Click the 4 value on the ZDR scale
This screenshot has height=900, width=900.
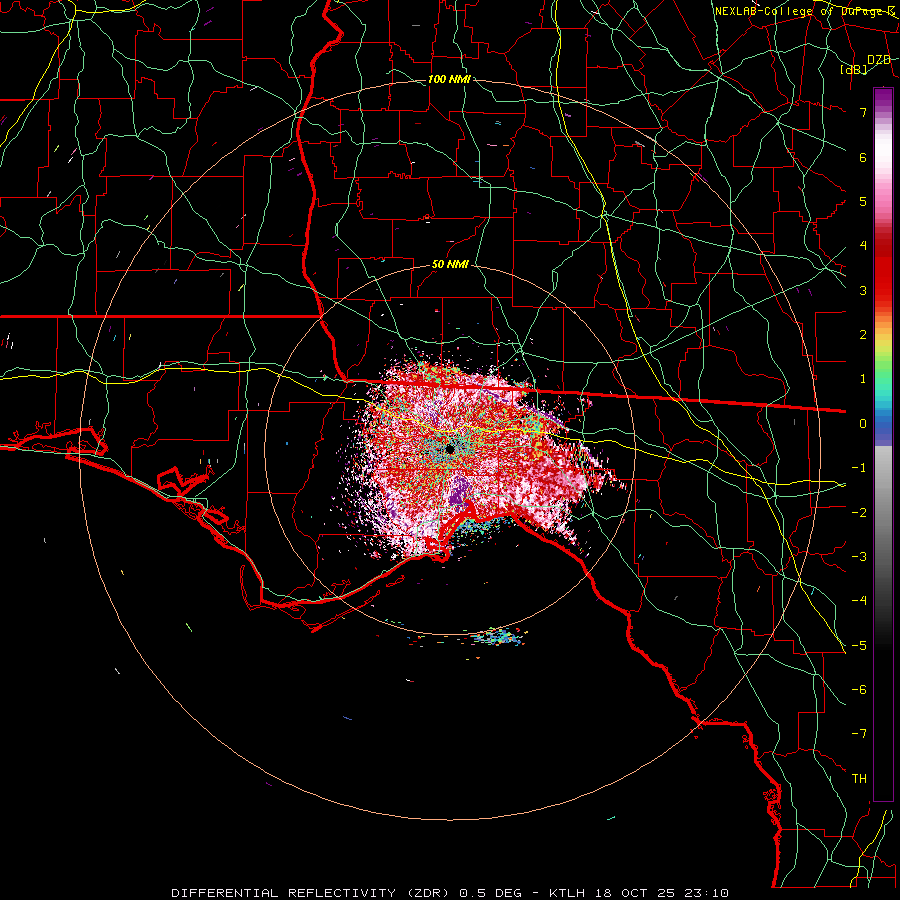[x=863, y=246]
